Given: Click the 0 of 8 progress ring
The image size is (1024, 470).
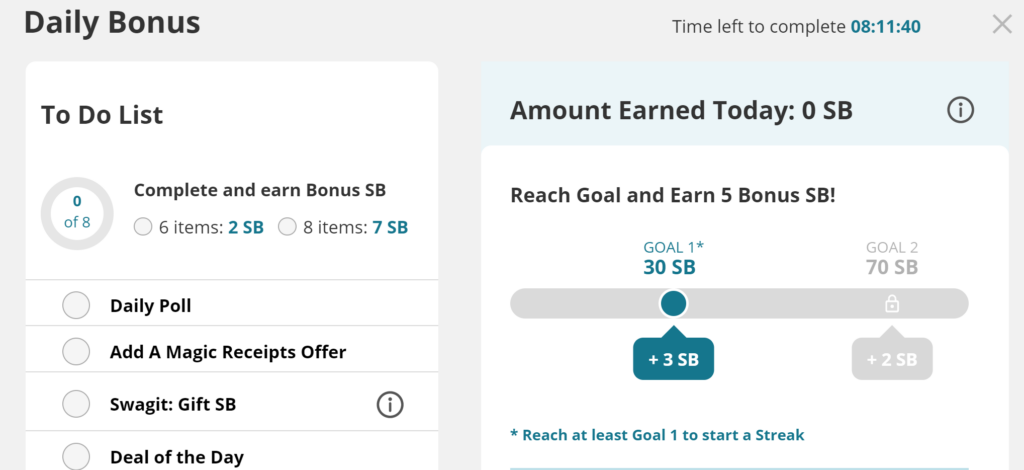Looking at the screenshot, I should 77,213.
